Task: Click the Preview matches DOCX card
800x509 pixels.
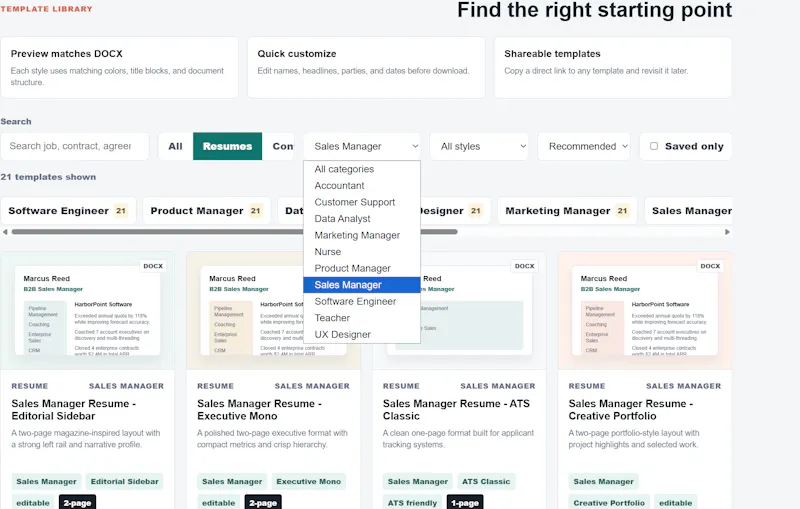Action: coord(119,67)
